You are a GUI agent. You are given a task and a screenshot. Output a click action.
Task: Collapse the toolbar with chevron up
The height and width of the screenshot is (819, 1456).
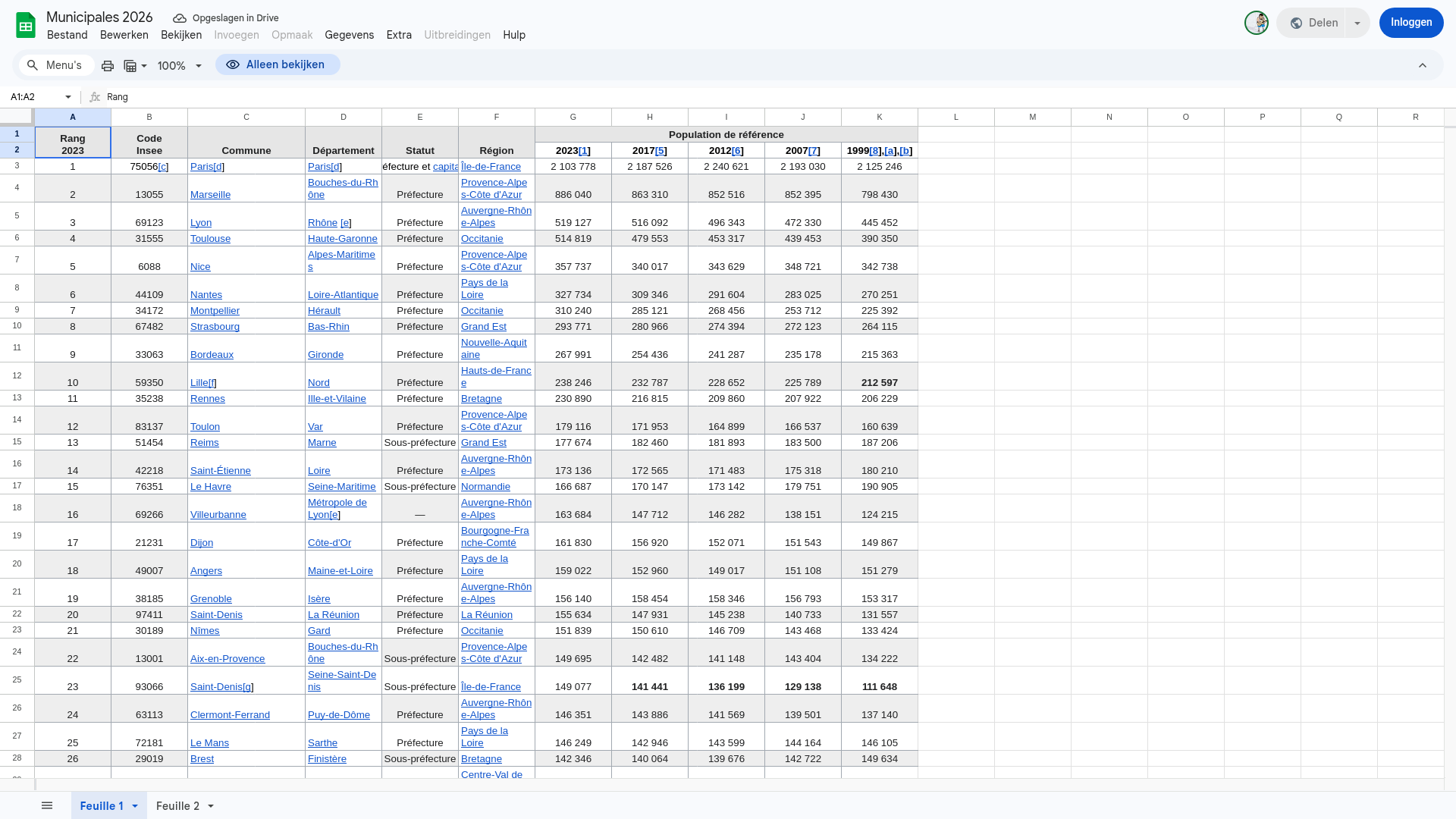(1423, 66)
